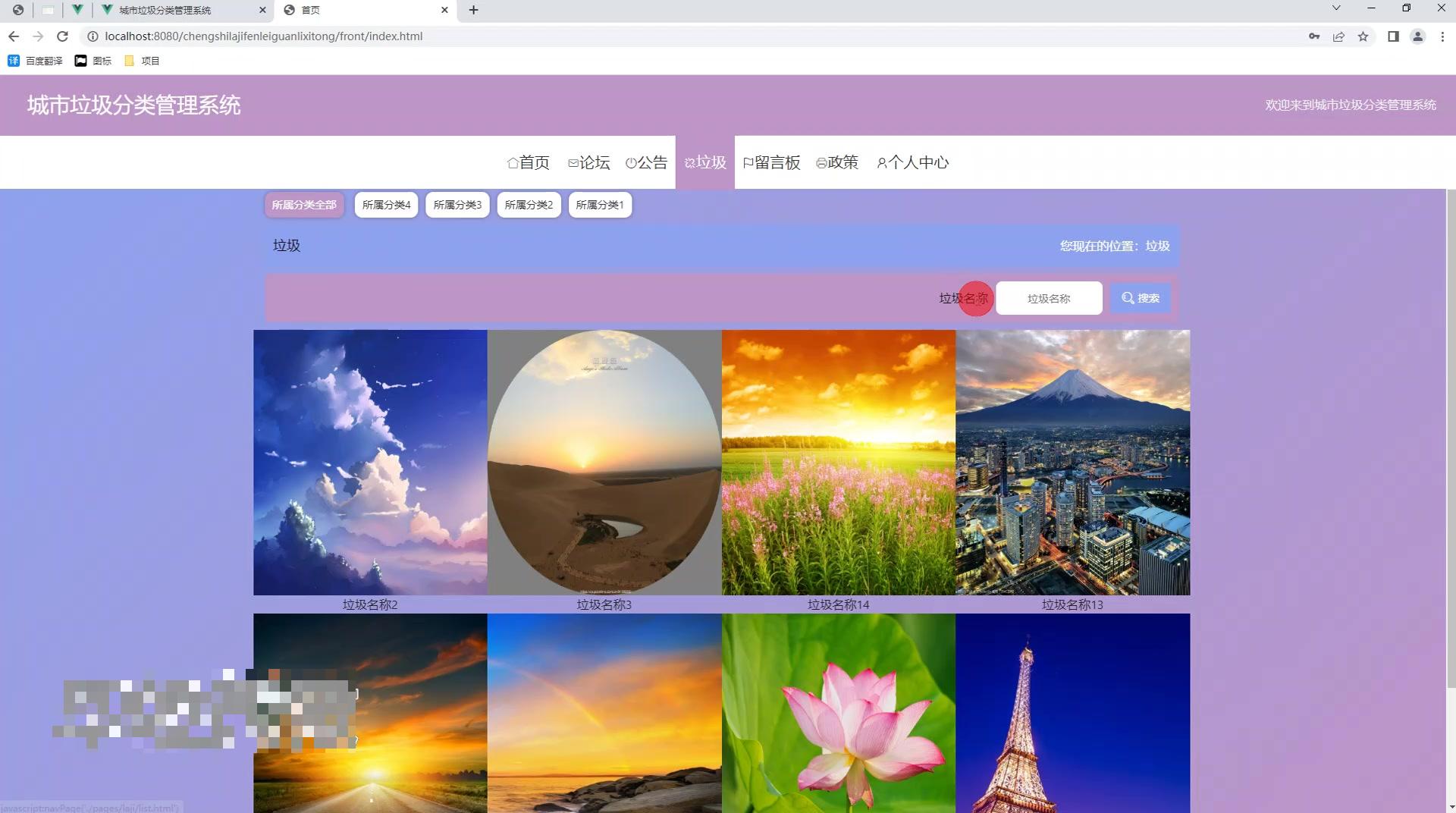Expand the browser profile menu

1419,36
